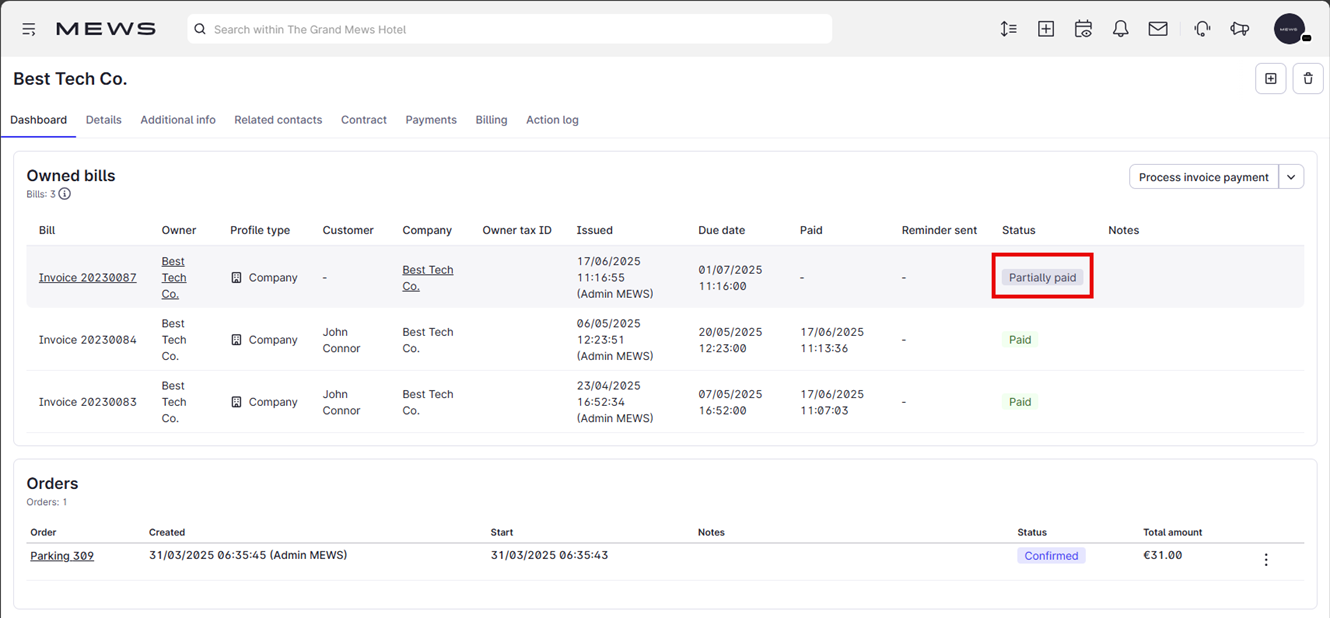This screenshot has width=1330, height=618.
Task: Click the €31.00 total amount
Action: tap(1162, 555)
